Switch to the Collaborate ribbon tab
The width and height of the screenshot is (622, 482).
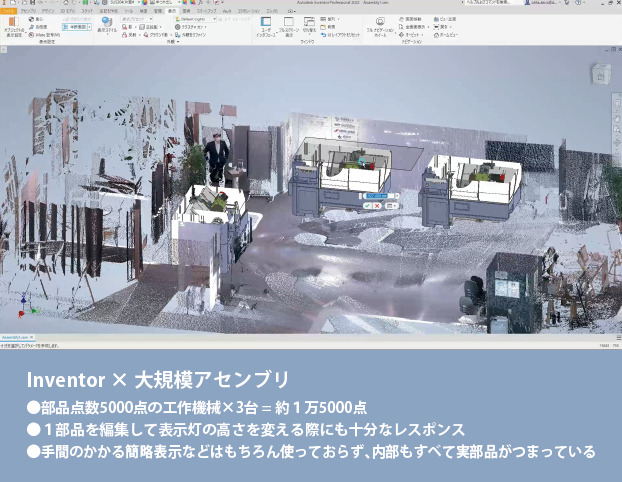coord(249,11)
